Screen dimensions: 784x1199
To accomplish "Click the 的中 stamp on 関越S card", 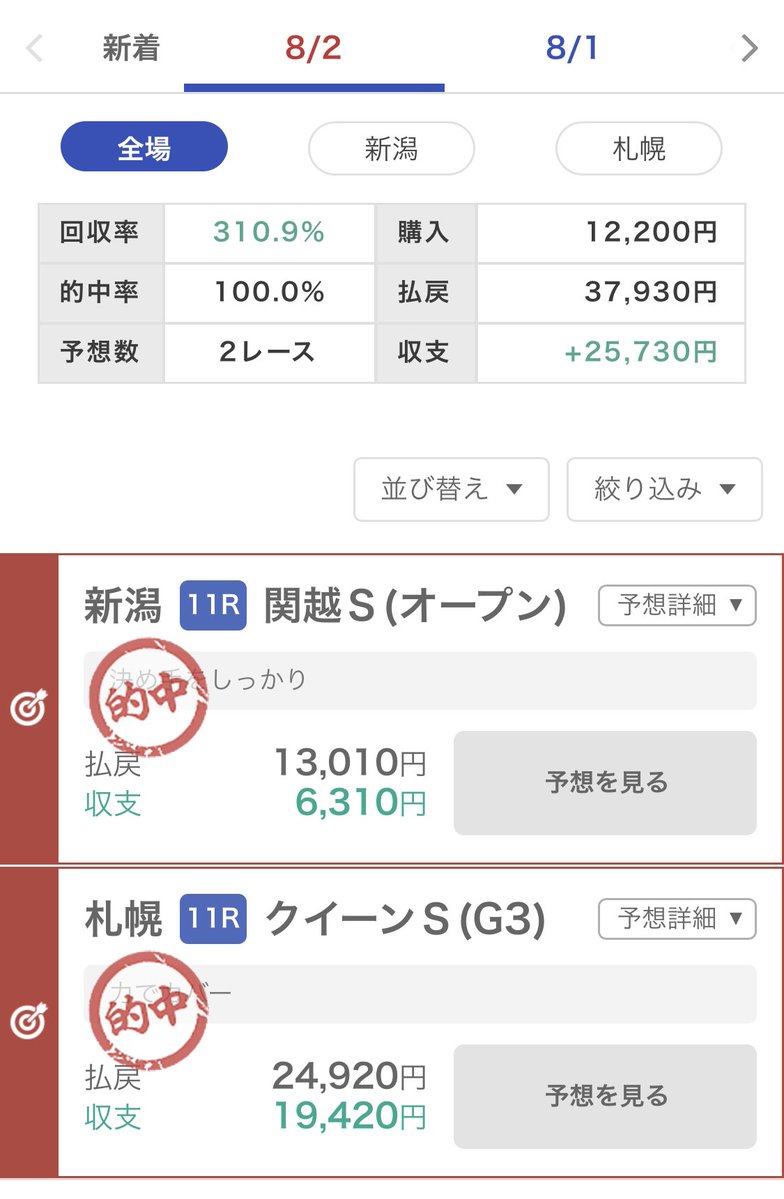I will pos(148,697).
